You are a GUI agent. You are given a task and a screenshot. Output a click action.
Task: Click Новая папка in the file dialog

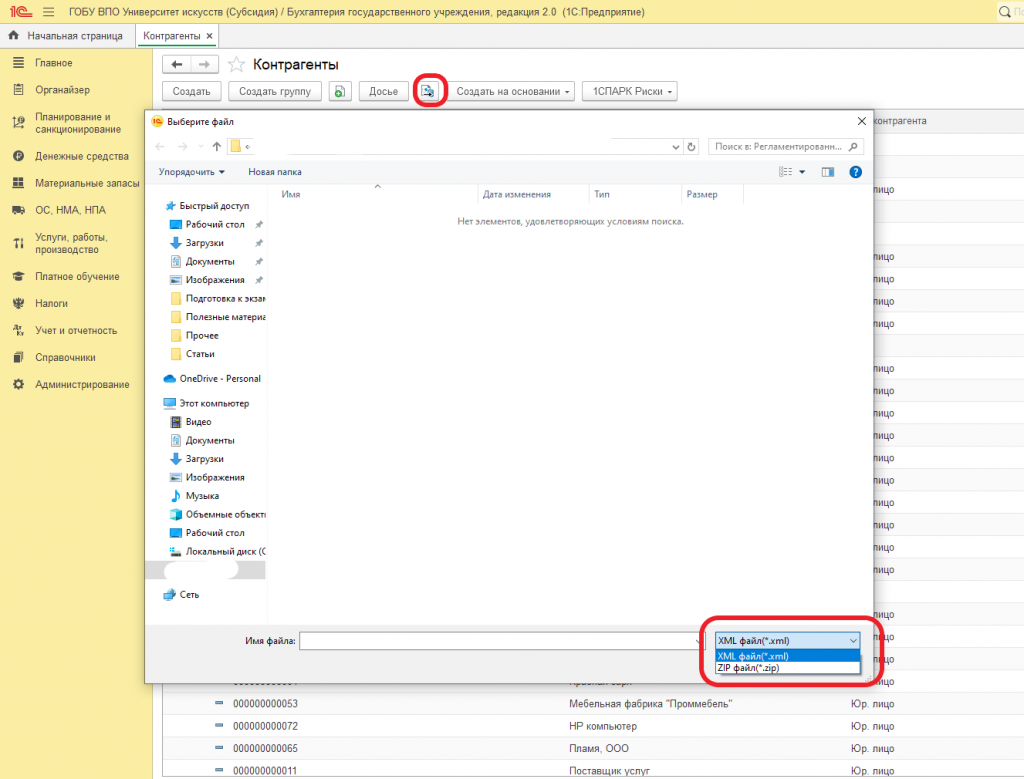click(275, 172)
